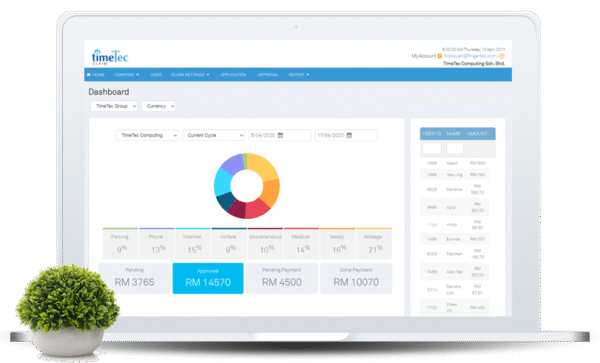Click the end date input field
This screenshot has width=600, height=363.
[346, 135]
